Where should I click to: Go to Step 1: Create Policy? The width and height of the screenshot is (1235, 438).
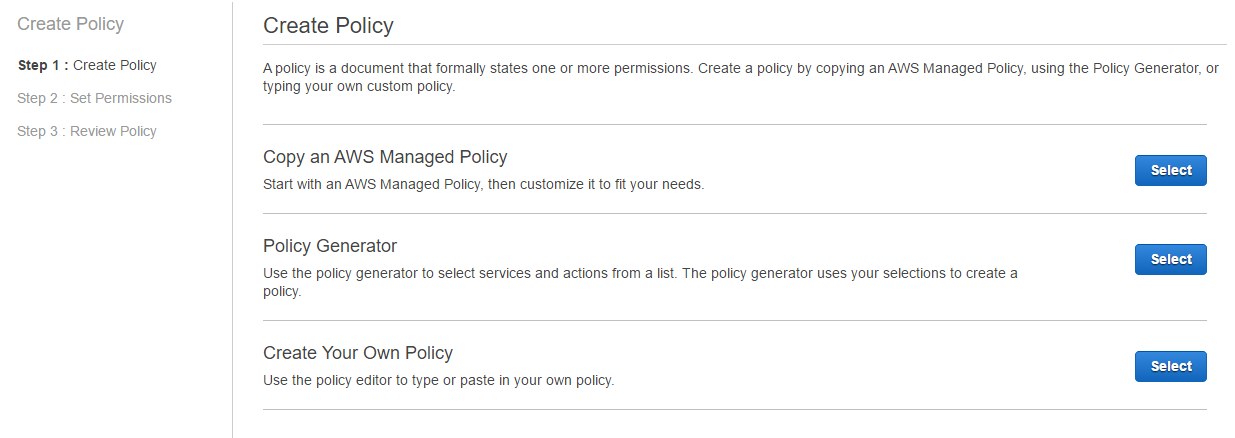[87, 65]
